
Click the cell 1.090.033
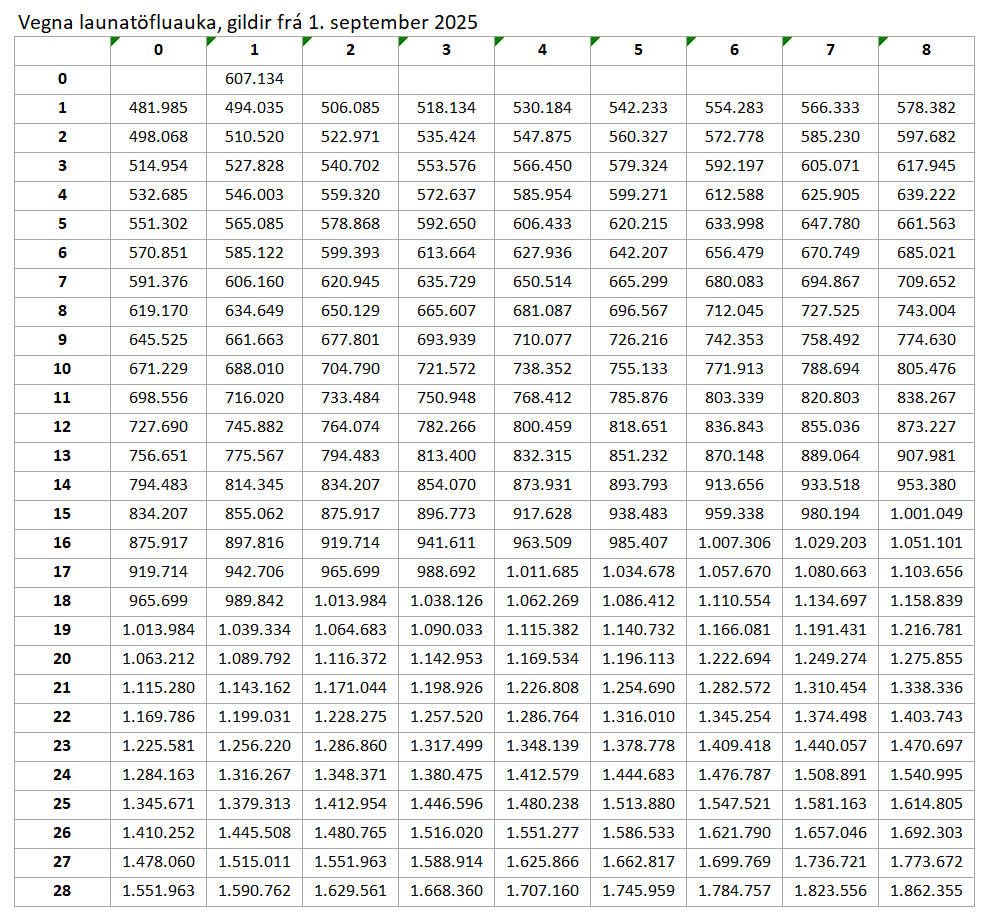click(x=446, y=630)
